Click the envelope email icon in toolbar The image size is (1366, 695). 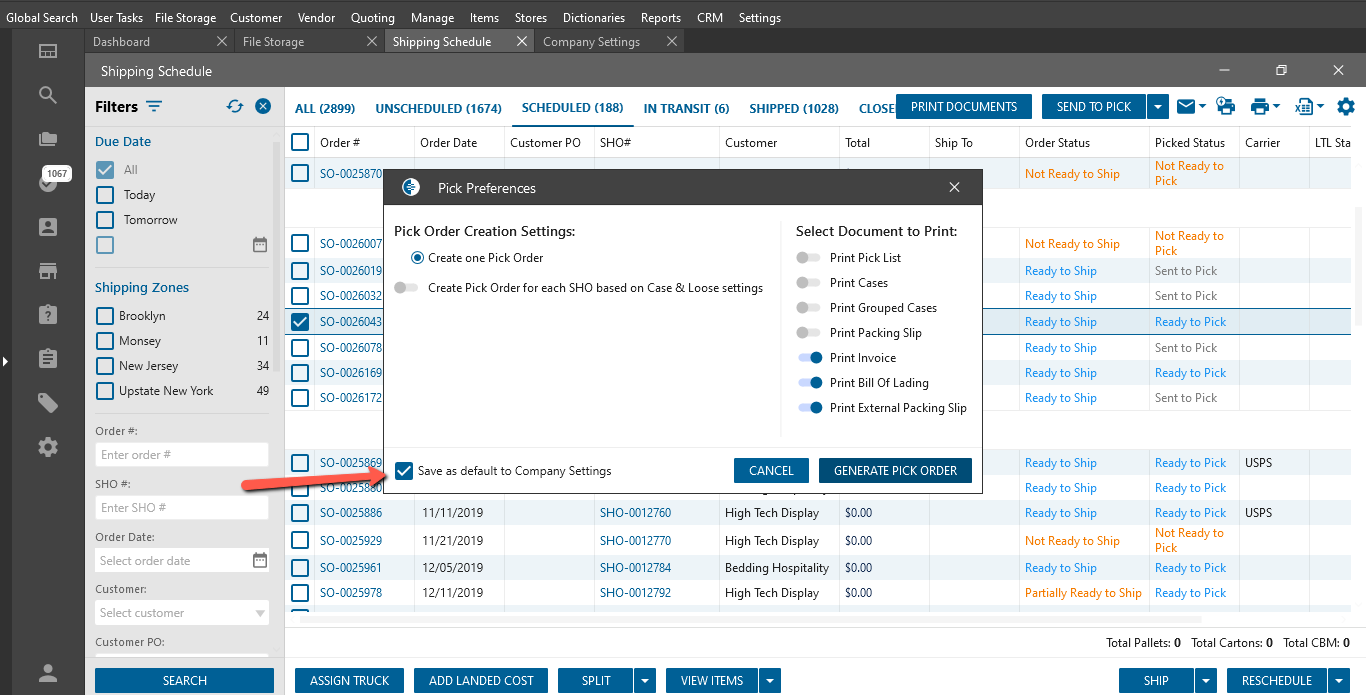coord(1185,107)
